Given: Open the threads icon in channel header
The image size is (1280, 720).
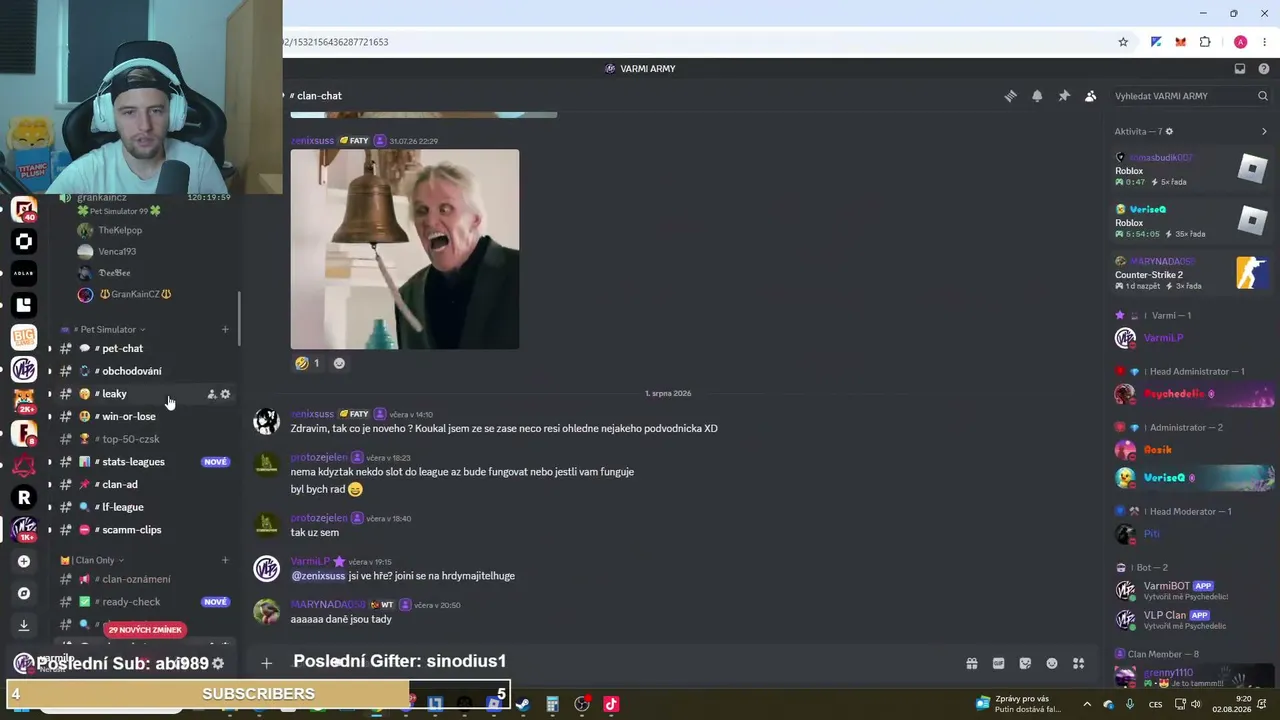Looking at the screenshot, I should click(x=1010, y=96).
